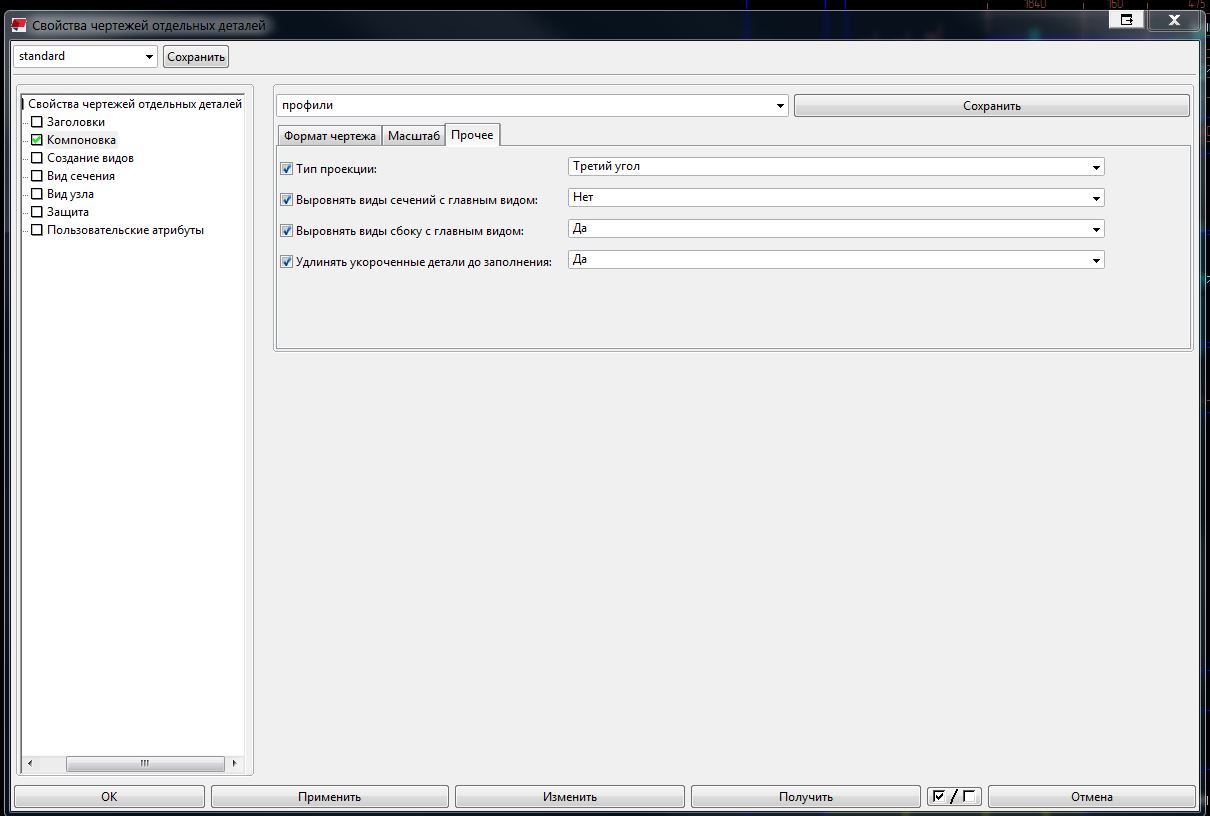This screenshot has height=816, width=1210.
Task: Uncheck Выровнять виды сечений с главным видом
Action: click(x=286, y=200)
